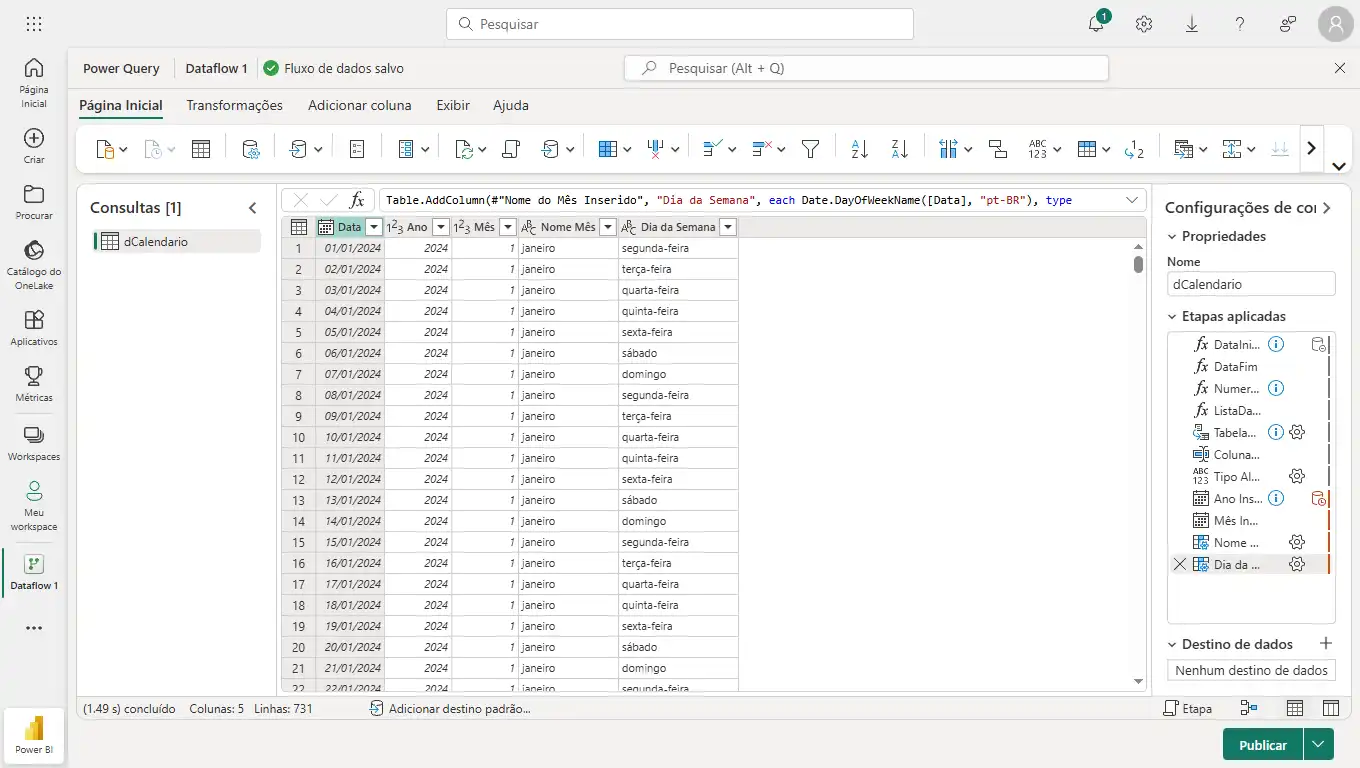Open app launcher grid icon

coord(33,24)
